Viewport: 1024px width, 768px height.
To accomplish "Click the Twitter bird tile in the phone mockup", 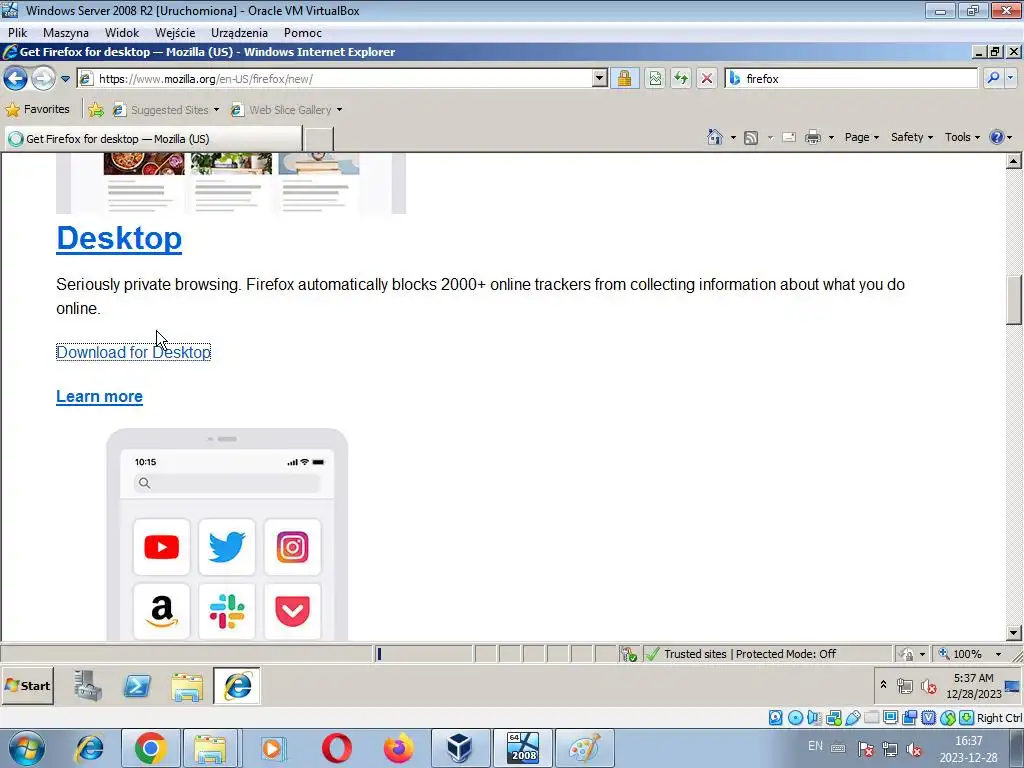I will pyautogui.click(x=227, y=547).
